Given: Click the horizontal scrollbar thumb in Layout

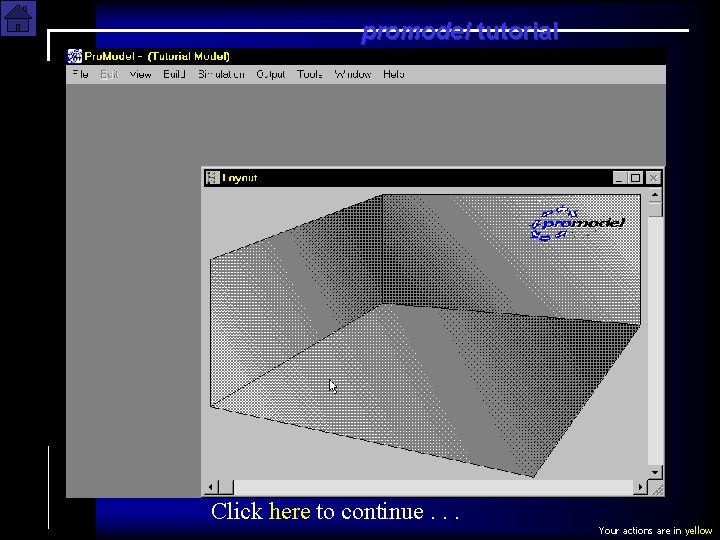Looking at the screenshot, I should click(x=226, y=487).
